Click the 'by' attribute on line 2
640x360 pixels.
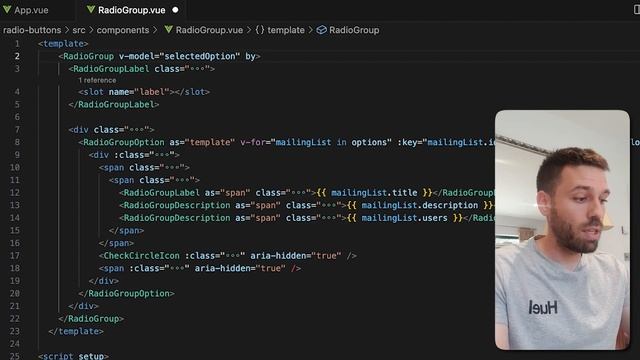250,56
